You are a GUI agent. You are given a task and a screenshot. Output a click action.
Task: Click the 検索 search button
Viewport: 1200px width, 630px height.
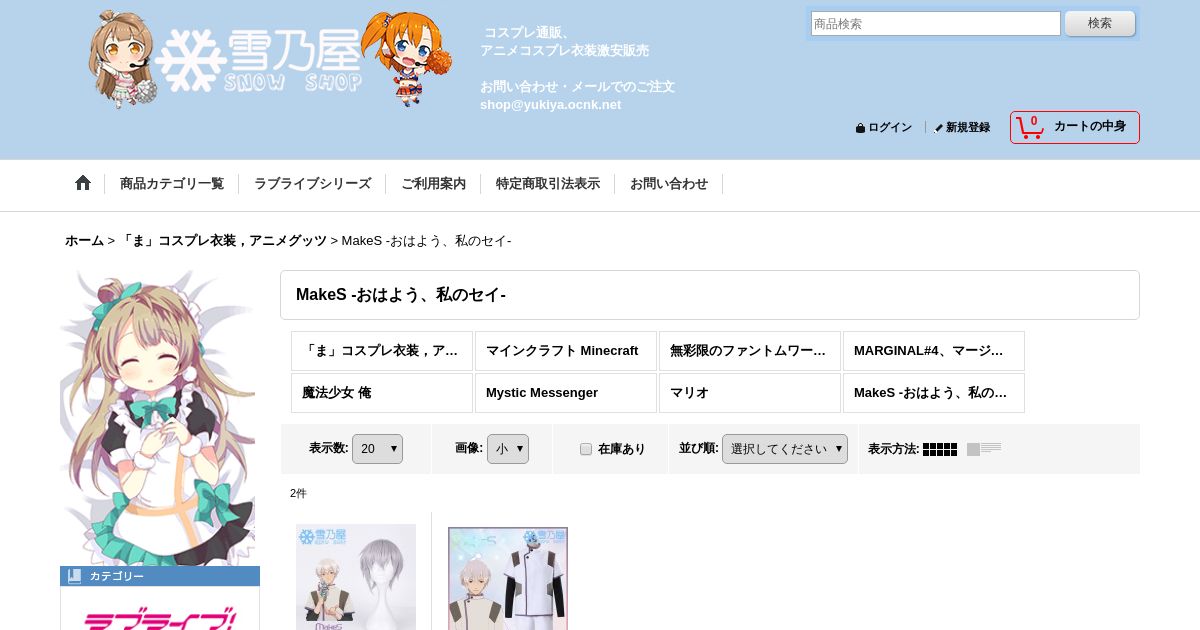[1100, 23]
